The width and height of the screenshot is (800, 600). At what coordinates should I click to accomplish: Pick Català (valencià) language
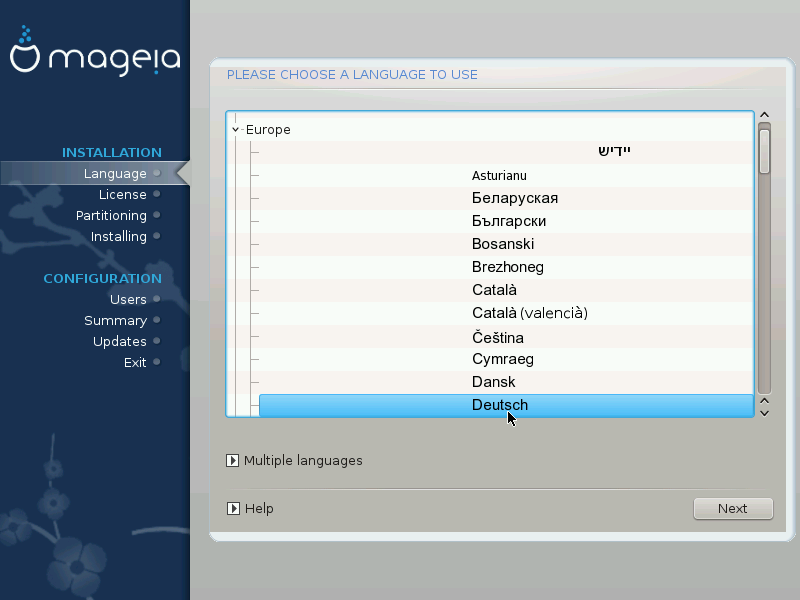tap(530, 313)
